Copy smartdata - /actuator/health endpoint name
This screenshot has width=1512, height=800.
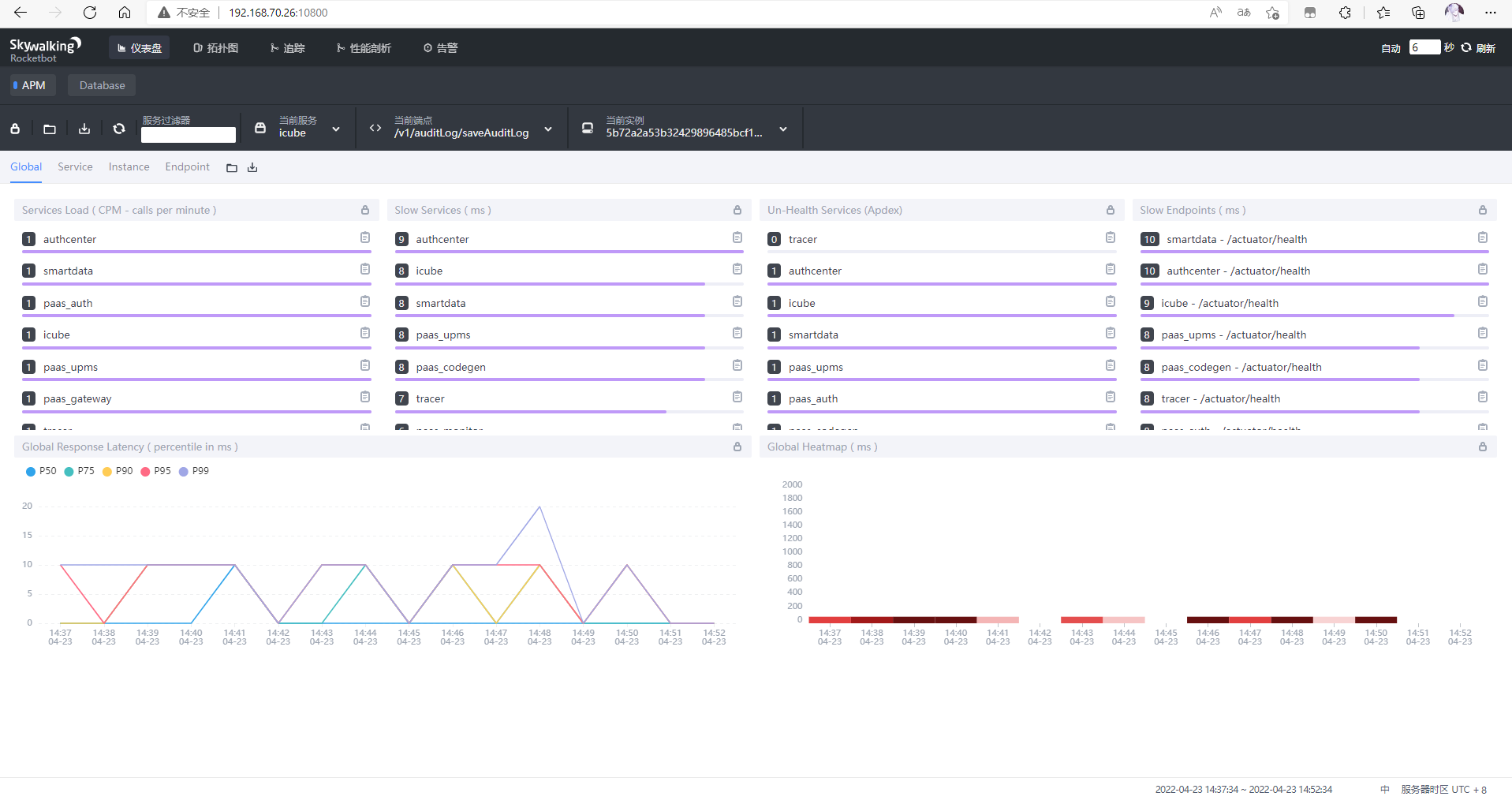[1483, 237]
